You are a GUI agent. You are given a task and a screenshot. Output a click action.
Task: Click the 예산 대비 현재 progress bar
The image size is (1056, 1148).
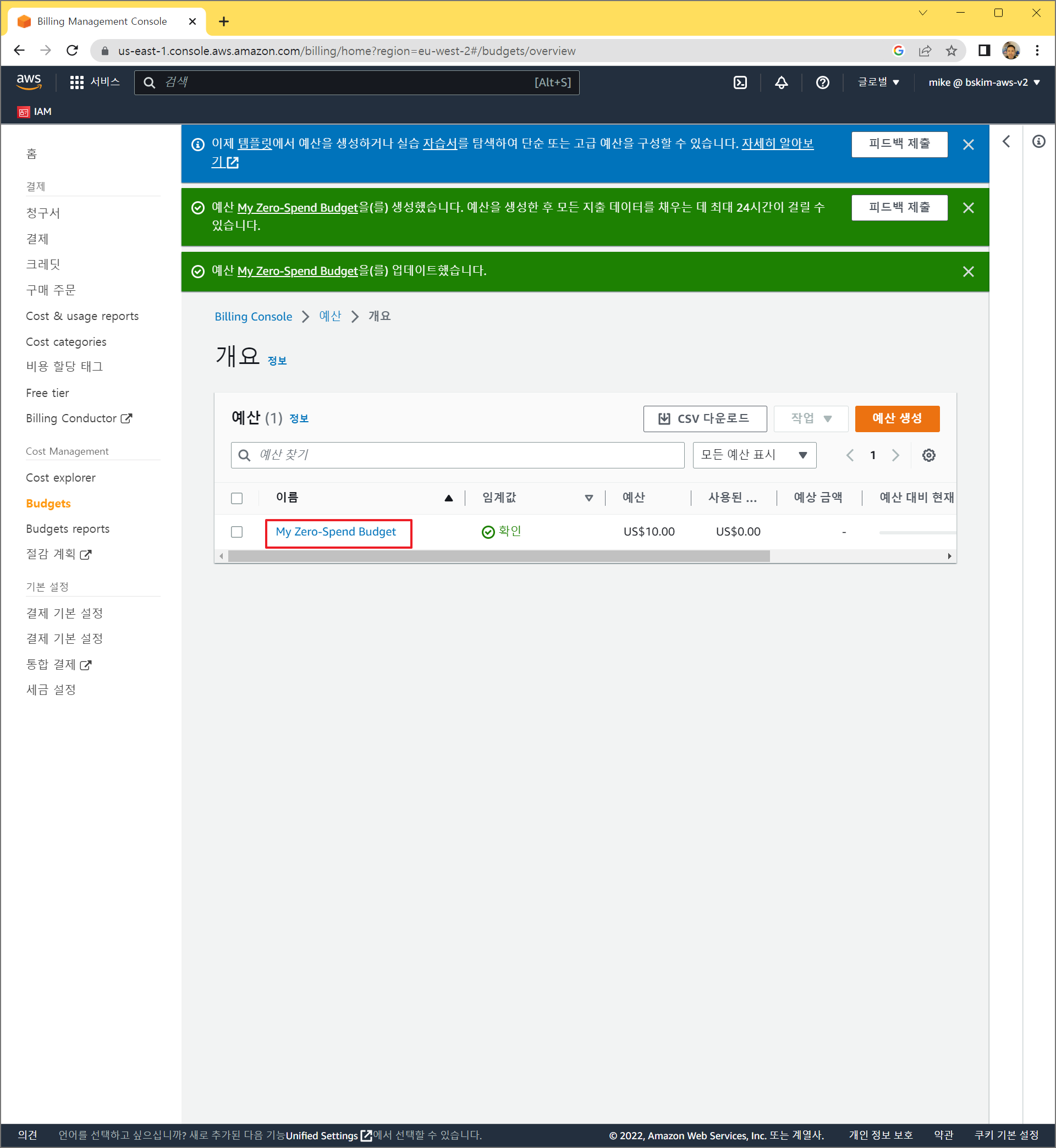click(x=917, y=532)
